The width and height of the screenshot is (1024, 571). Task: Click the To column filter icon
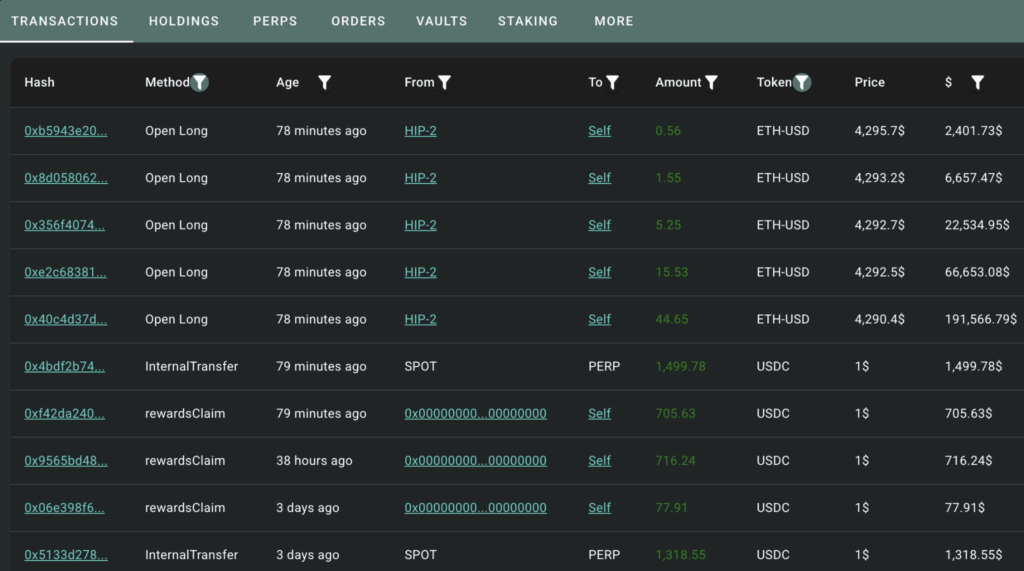(613, 83)
